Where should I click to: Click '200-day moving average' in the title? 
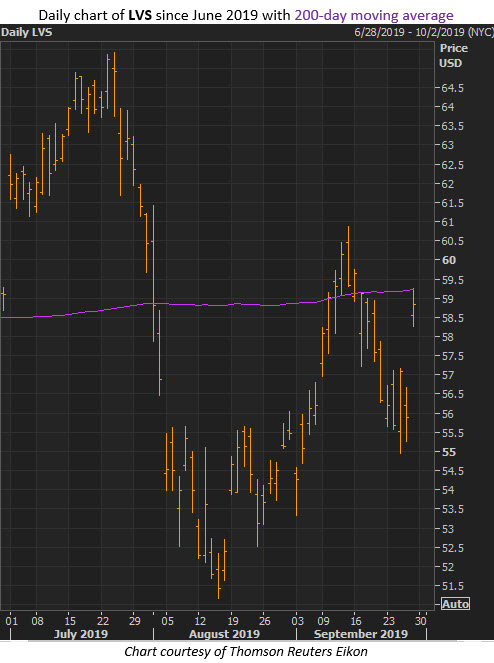click(x=374, y=15)
